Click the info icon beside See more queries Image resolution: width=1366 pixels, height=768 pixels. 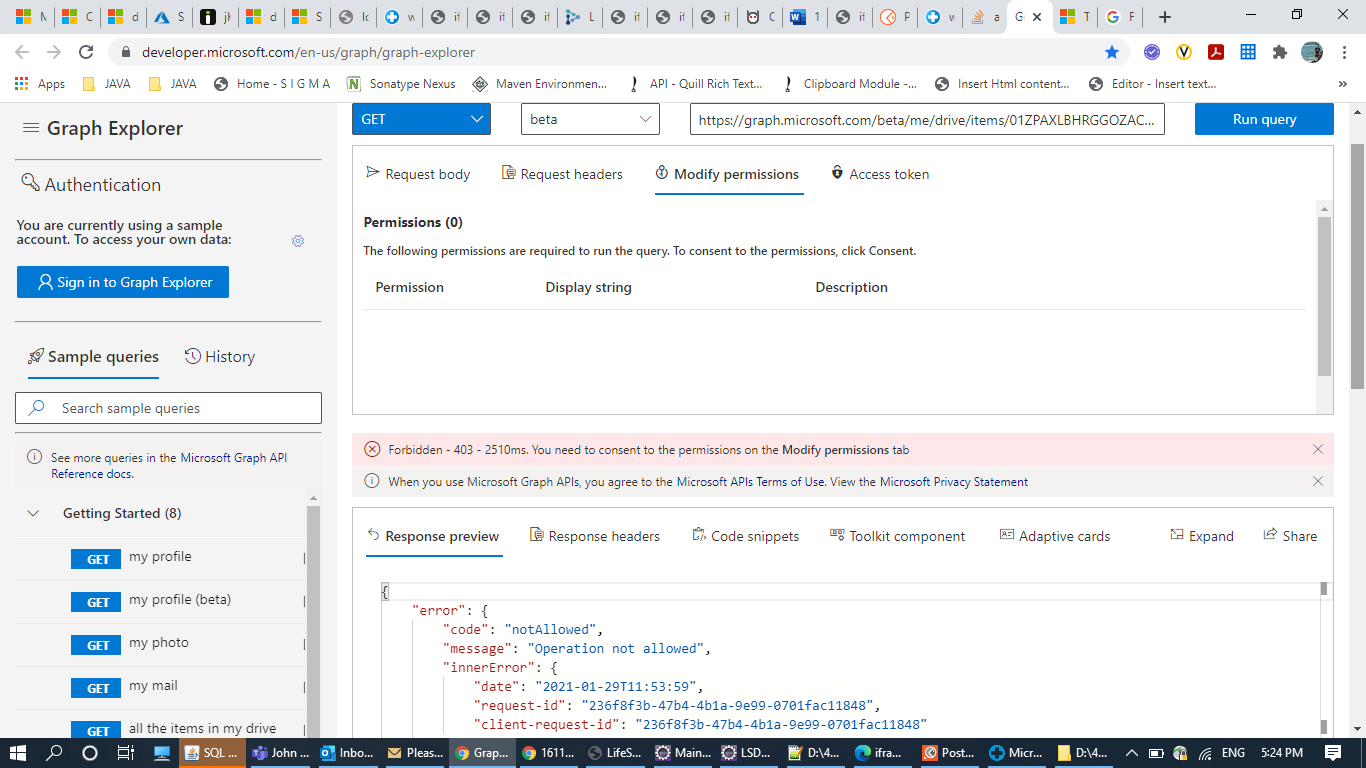(35, 458)
